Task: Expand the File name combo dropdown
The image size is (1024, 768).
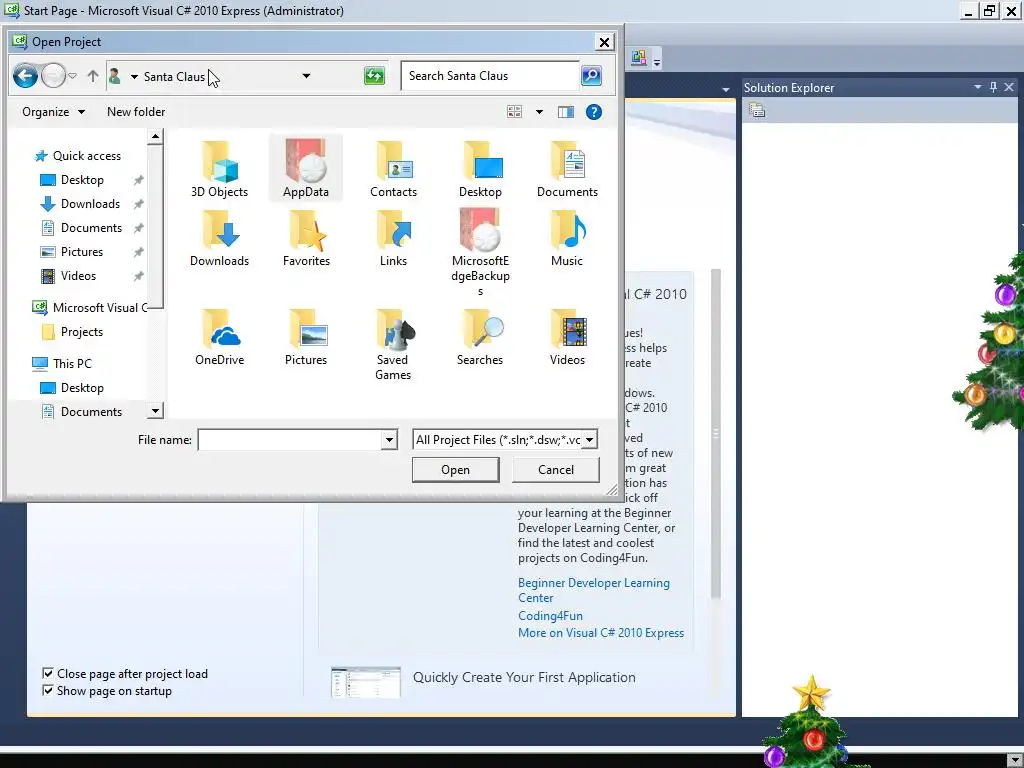Action: [389, 440]
